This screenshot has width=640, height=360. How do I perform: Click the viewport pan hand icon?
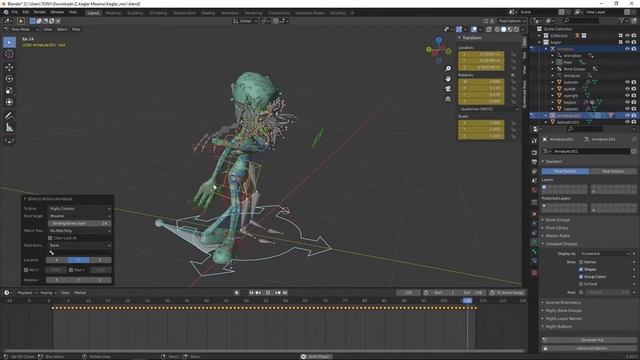[x=448, y=78]
